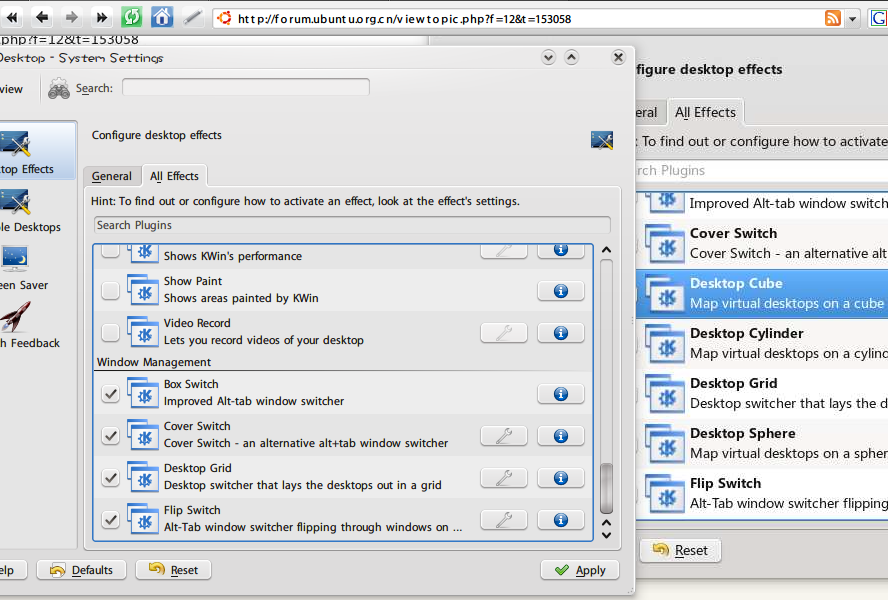Click the desktop effects icon beside Configure heading
Image resolution: width=888 pixels, height=600 pixels.
(x=601, y=139)
